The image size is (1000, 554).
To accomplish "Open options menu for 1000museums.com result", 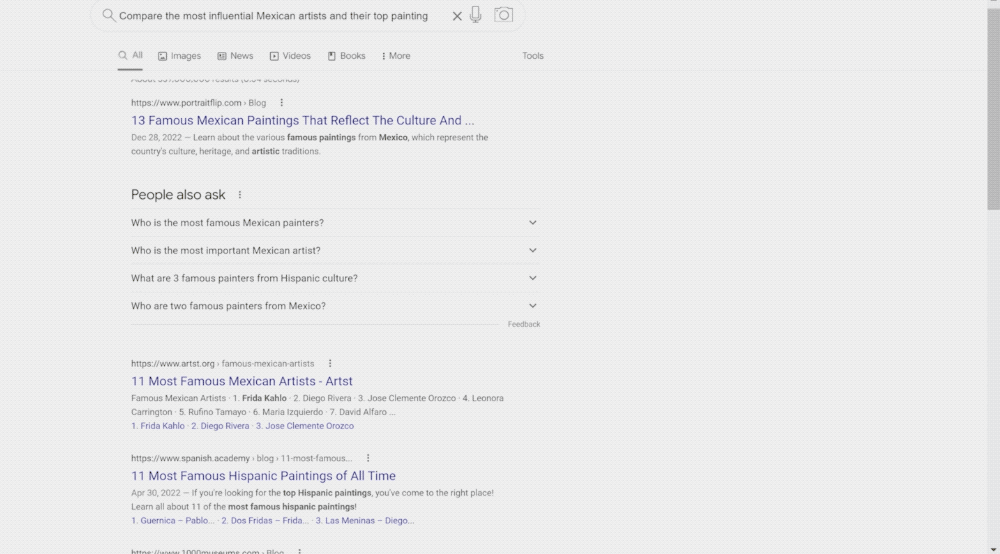I will click(x=299, y=551).
